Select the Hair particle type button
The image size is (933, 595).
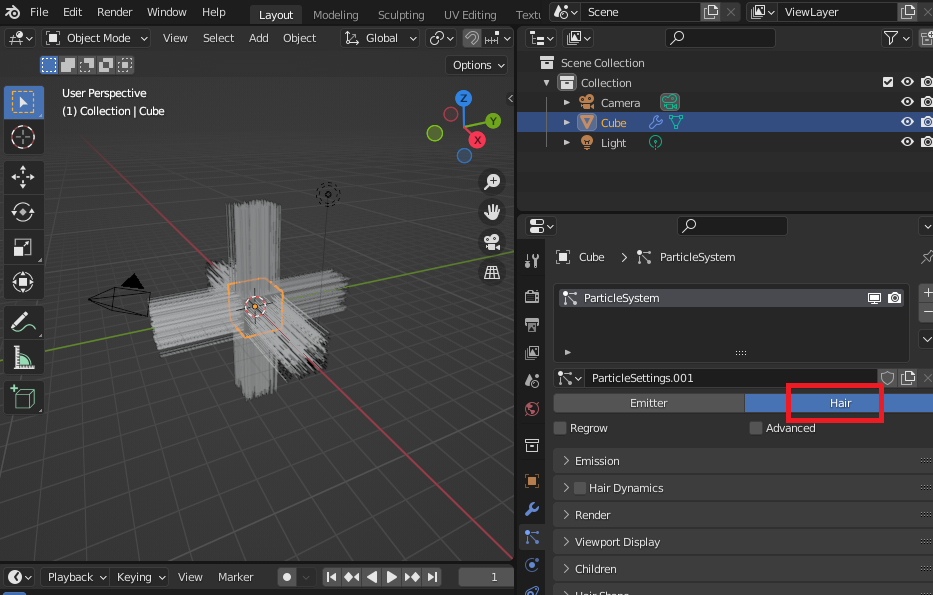(x=840, y=403)
